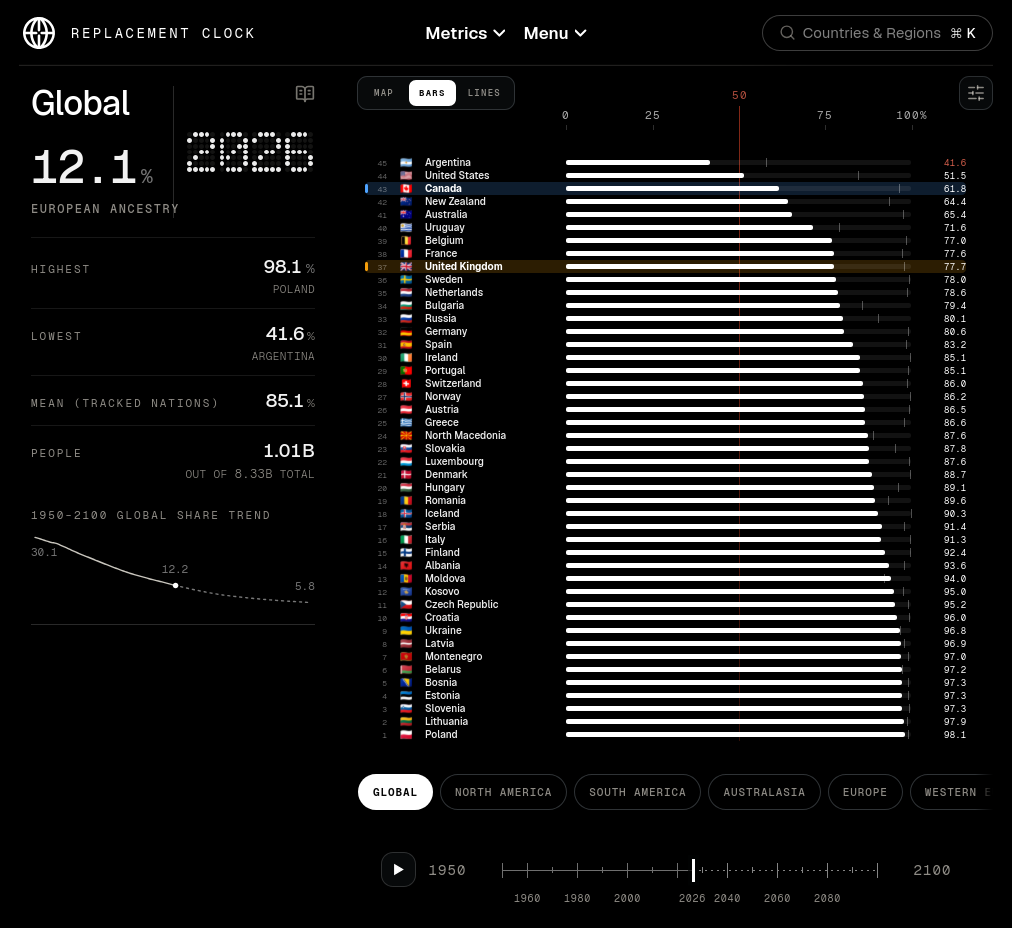Click the Replacement Clock globe logo
The height and width of the screenshot is (928, 1012).
tap(39, 33)
